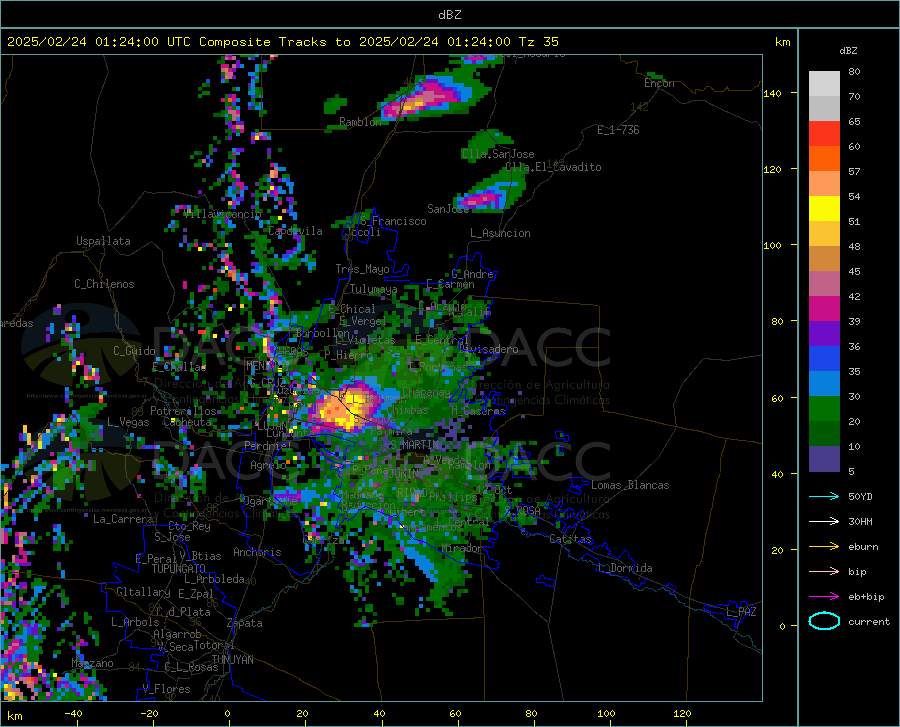Click the C_Chilenos place label
The height and width of the screenshot is (727, 900).
click(104, 284)
